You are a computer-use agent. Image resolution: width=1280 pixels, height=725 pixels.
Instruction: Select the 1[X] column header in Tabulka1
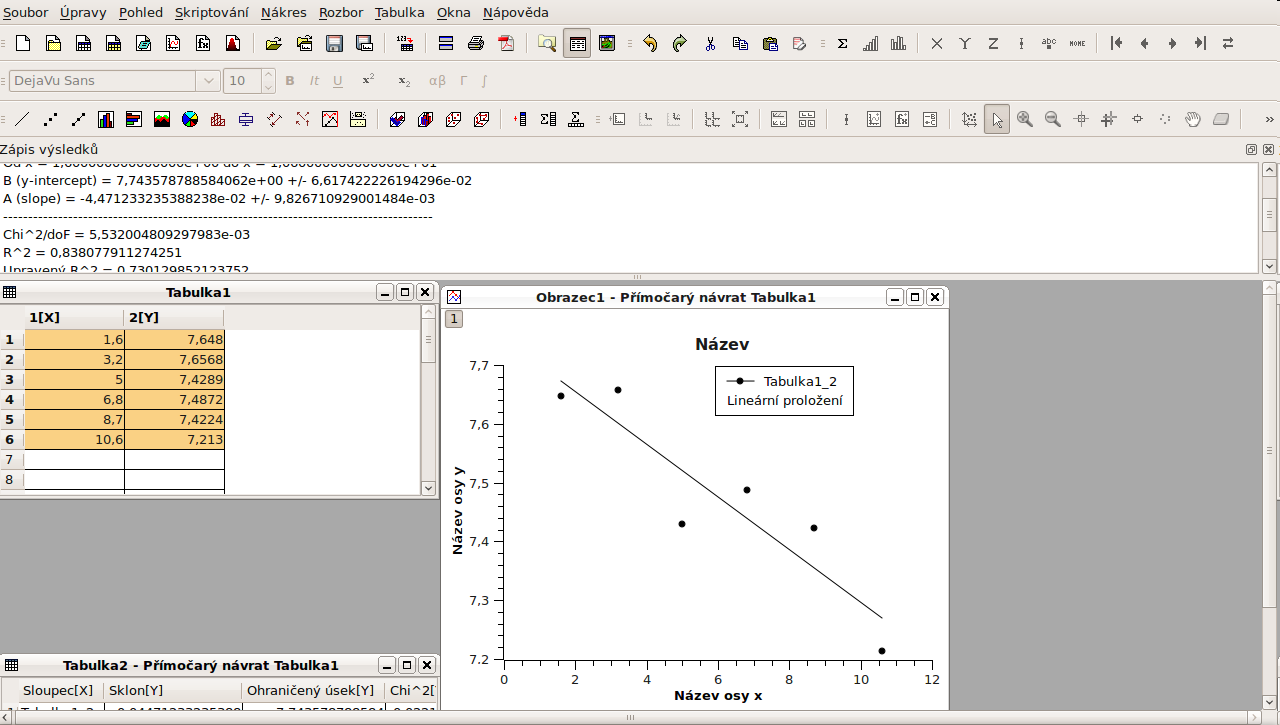coord(74,317)
